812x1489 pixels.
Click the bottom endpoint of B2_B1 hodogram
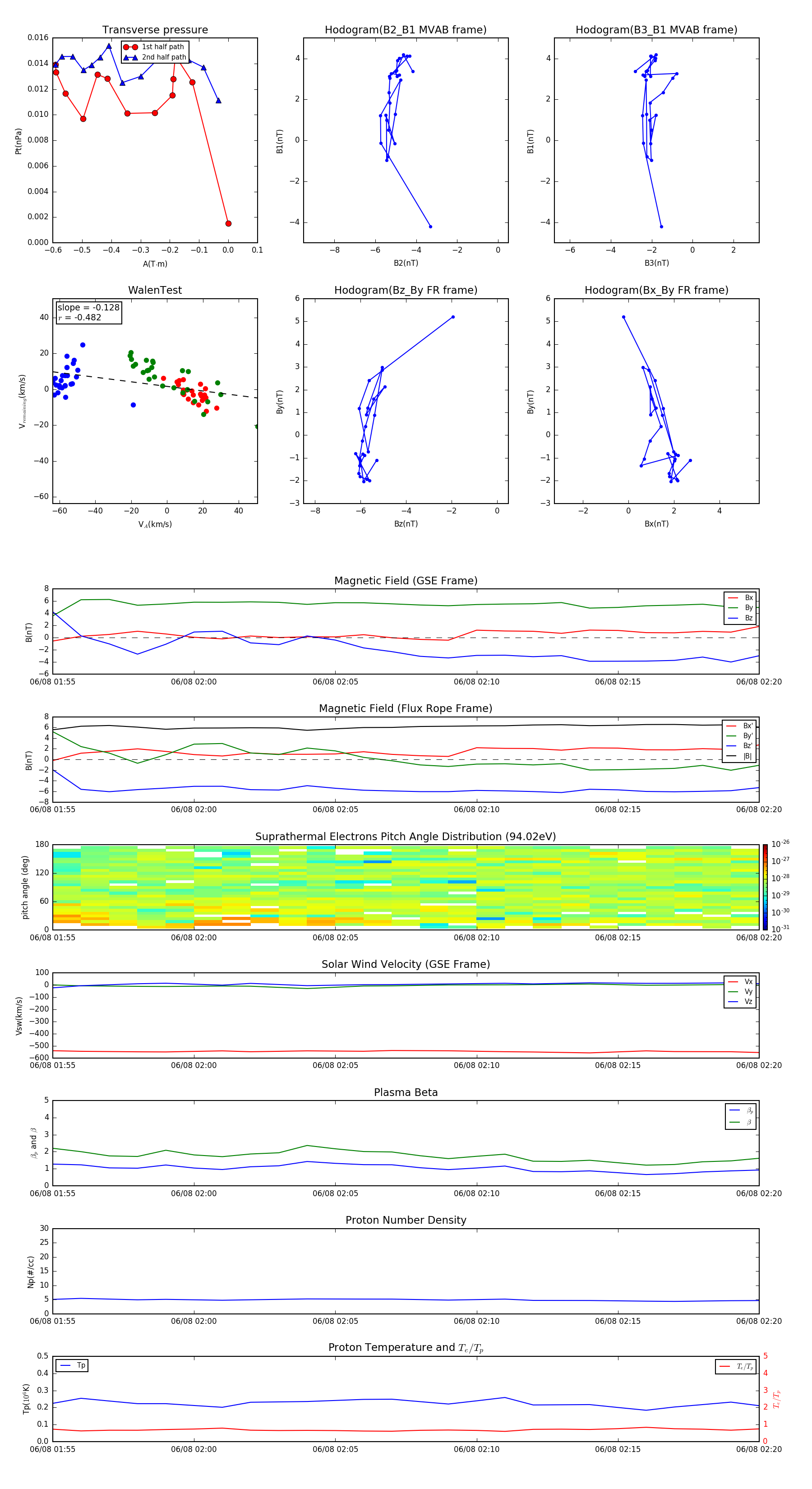(430, 227)
